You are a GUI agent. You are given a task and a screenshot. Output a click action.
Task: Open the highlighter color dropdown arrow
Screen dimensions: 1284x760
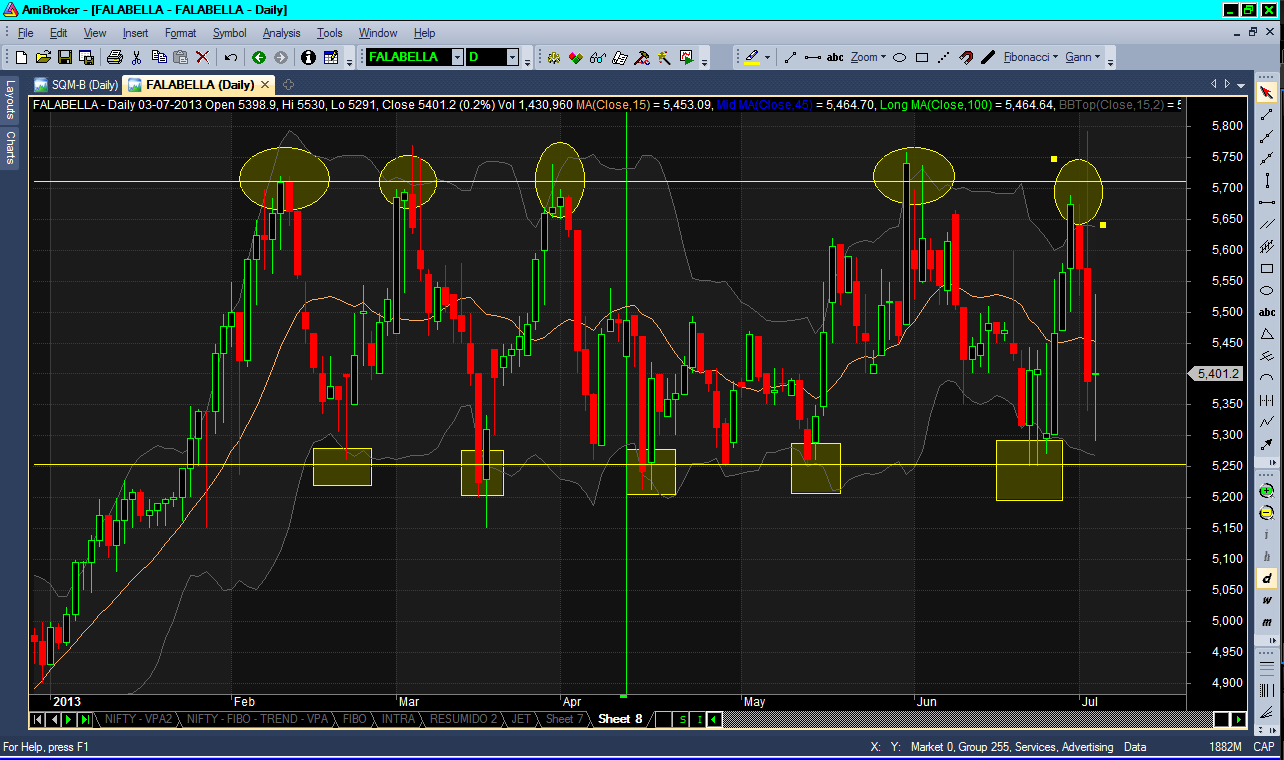point(767,57)
